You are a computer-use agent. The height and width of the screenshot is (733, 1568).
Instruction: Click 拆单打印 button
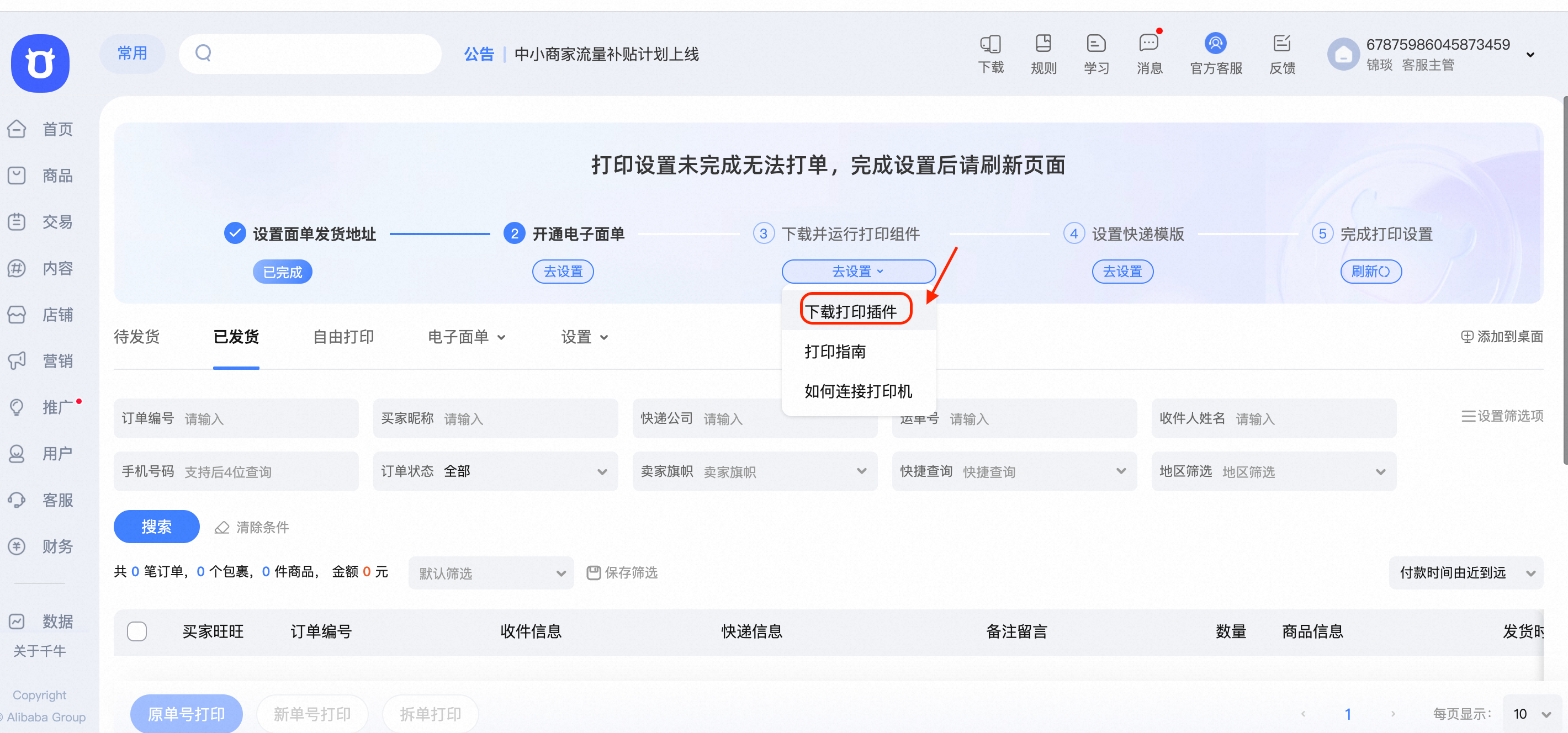tap(430, 714)
